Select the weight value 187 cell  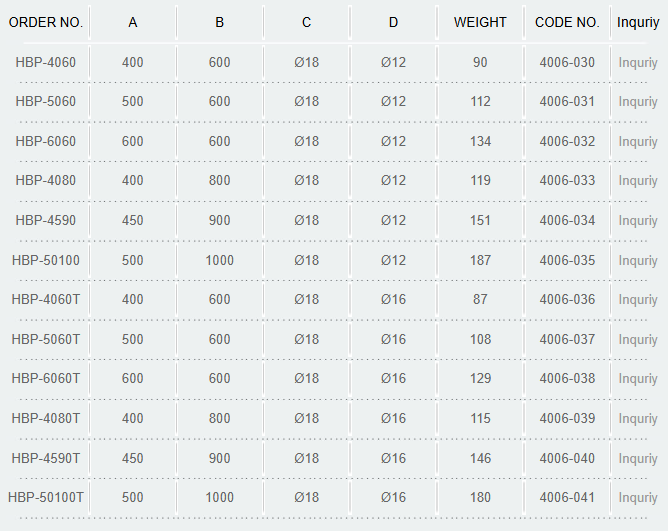480,260
